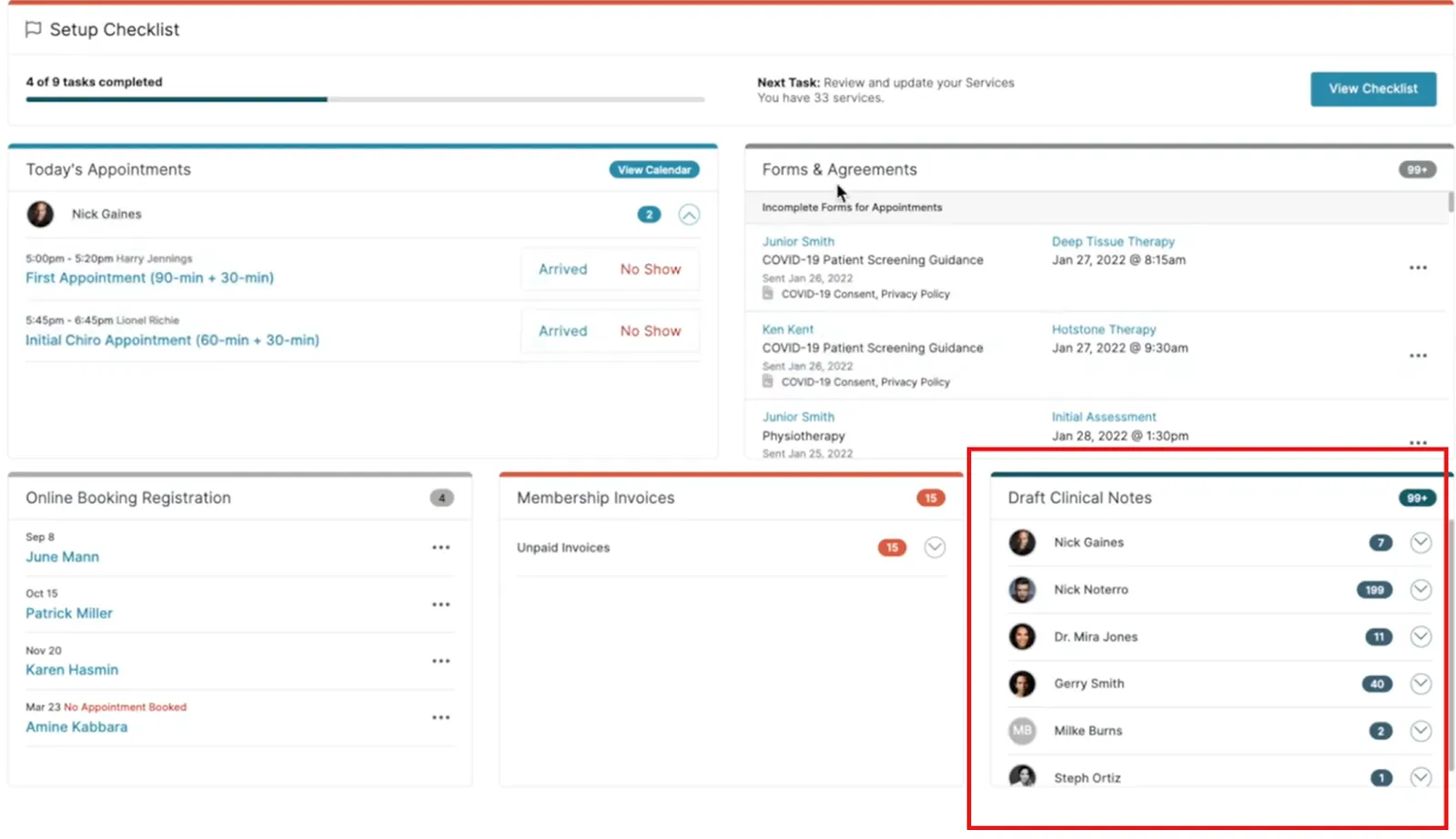1456x839 pixels.
Task: Select Incomplete Forms for Appointments heading
Action: coord(852,207)
